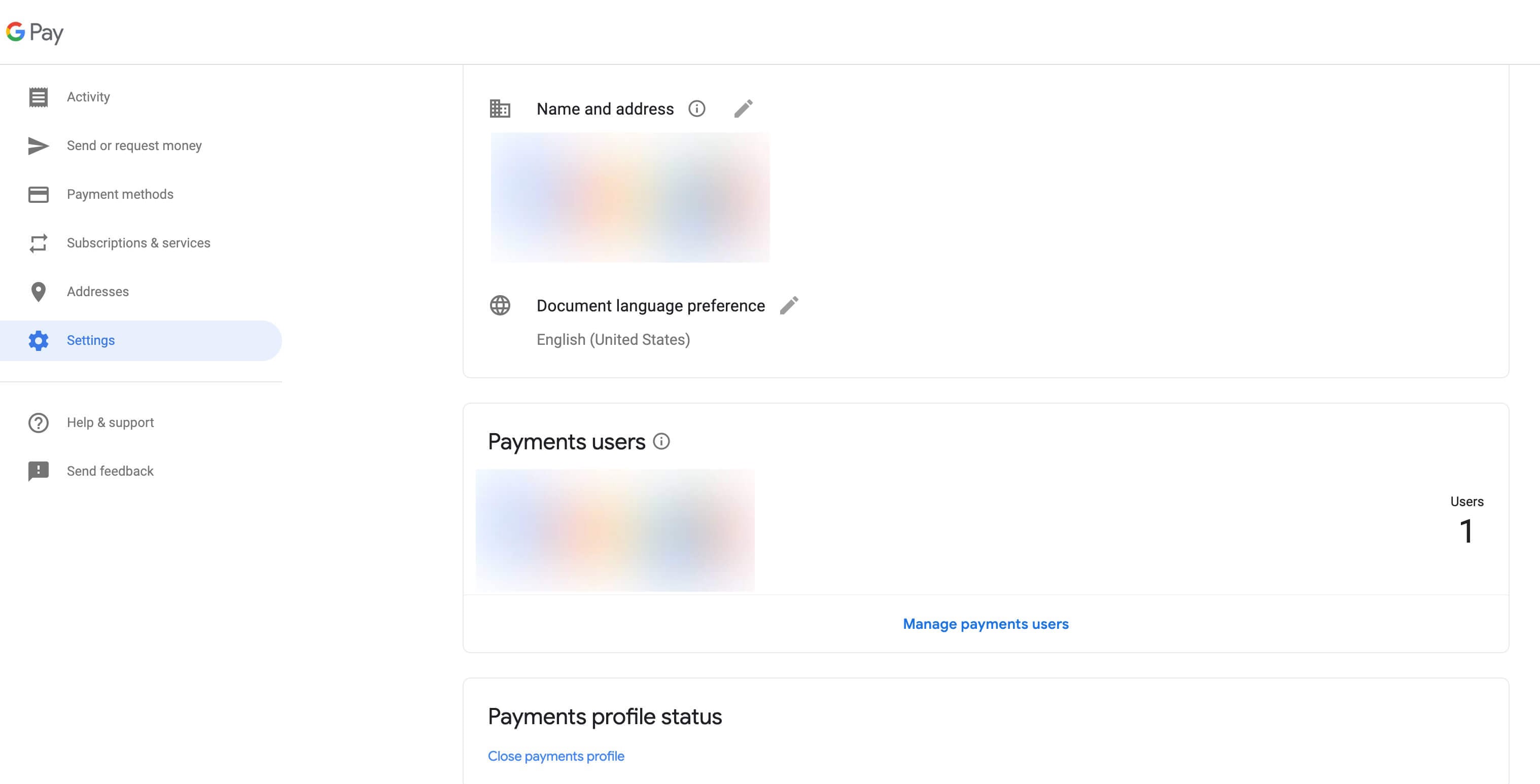Click Manage payments users link
The height and width of the screenshot is (784, 1540).
pos(985,624)
